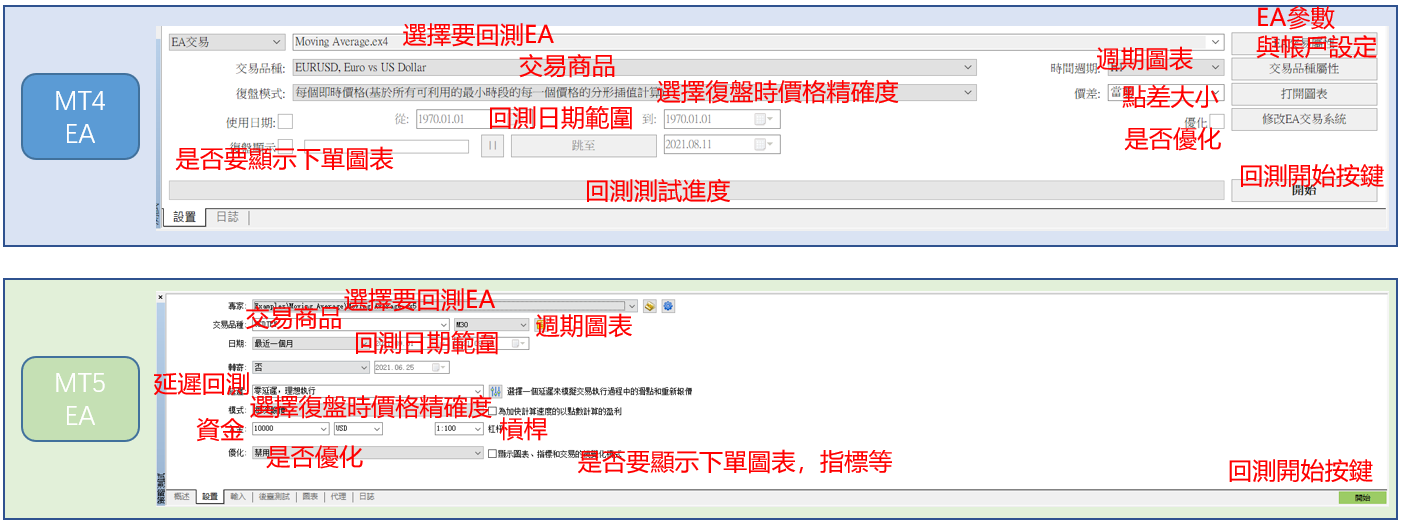Screen dimensions: 1401x524
Task: Click the MT4 backtest progress bar
Action: pyautogui.click(x=696, y=190)
